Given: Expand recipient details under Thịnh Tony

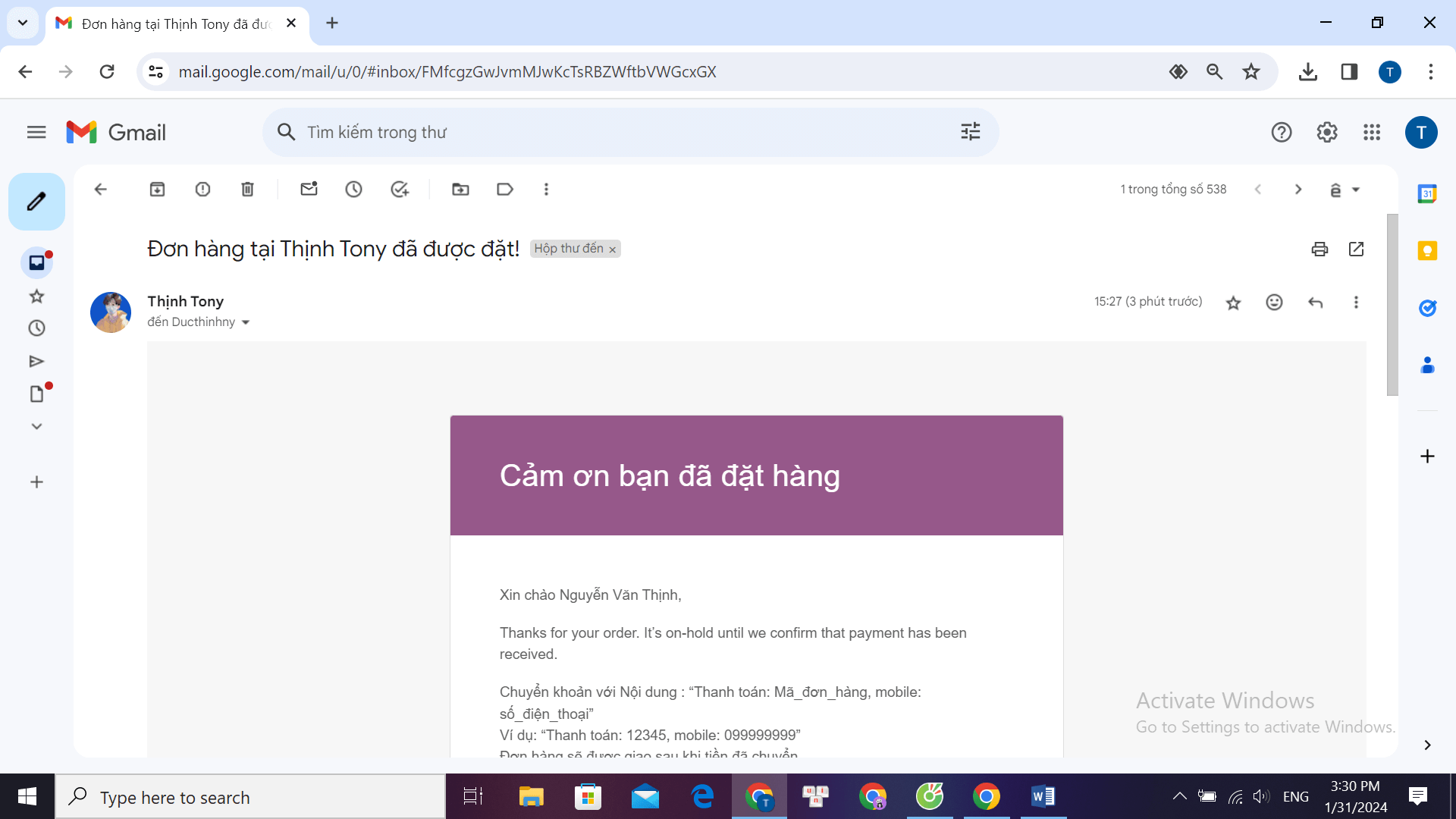Looking at the screenshot, I should [x=245, y=322].
